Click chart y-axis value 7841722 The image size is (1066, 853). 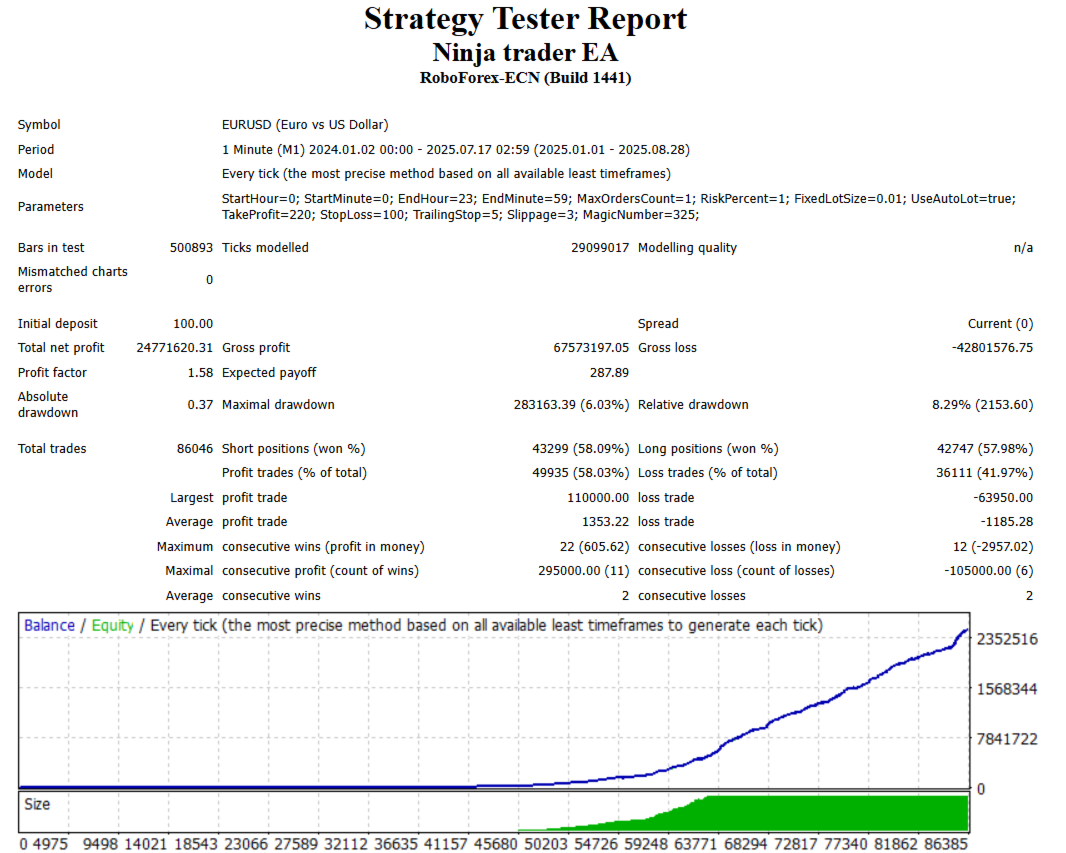(1007, 739)
